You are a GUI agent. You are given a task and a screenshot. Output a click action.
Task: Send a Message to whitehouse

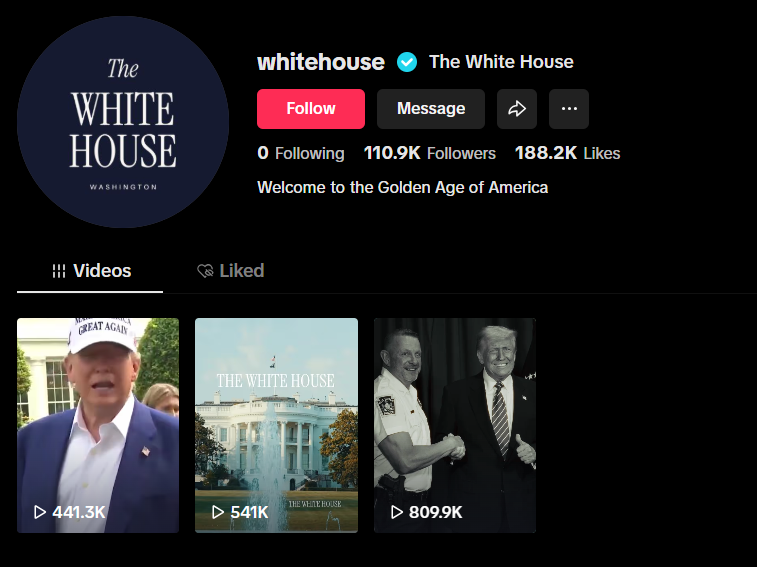pyautogui.click(x=431, y=109)
